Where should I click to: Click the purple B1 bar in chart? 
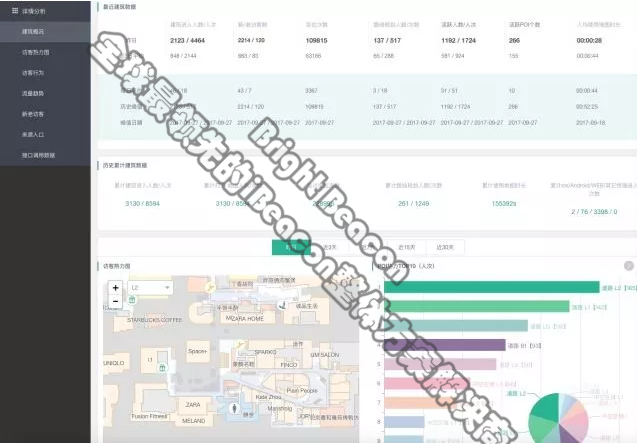point(445,345)
